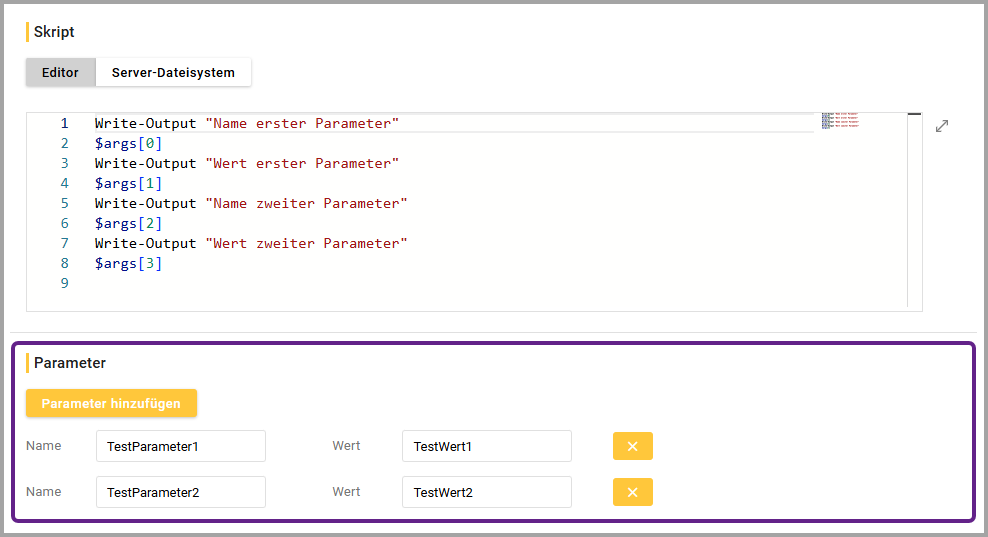This screenshot has height=537, width=988.
Task: Place cursor on "Name erster Parameter" line
Action: pos(247,124)
